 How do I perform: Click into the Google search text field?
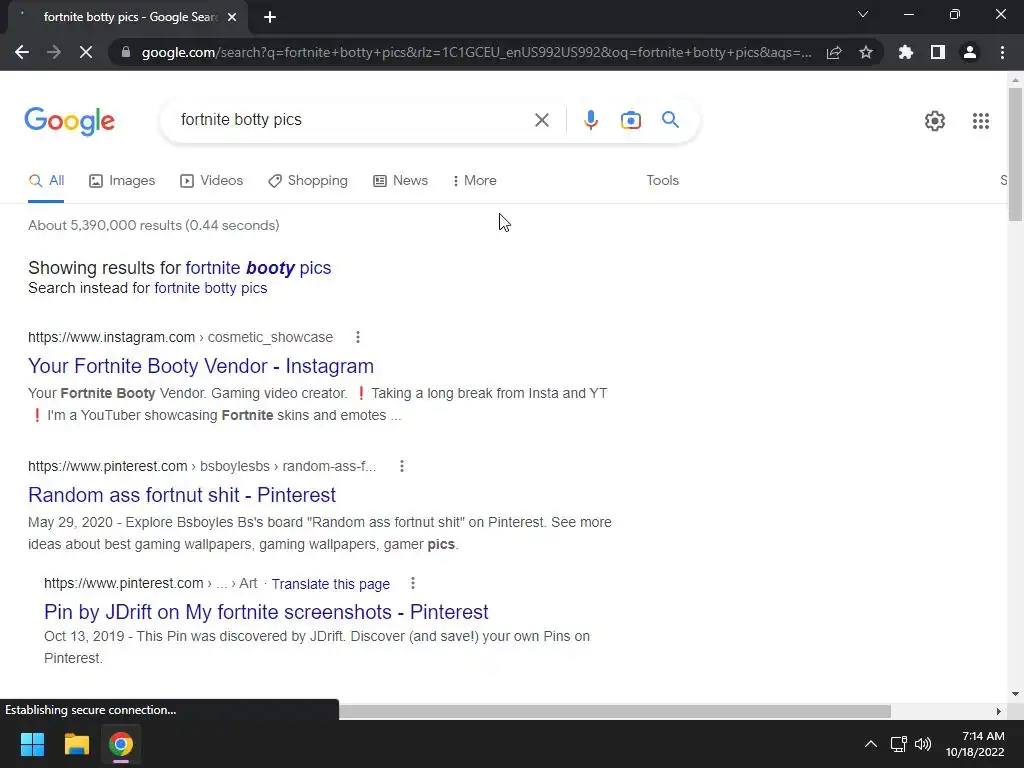(353, 120)
